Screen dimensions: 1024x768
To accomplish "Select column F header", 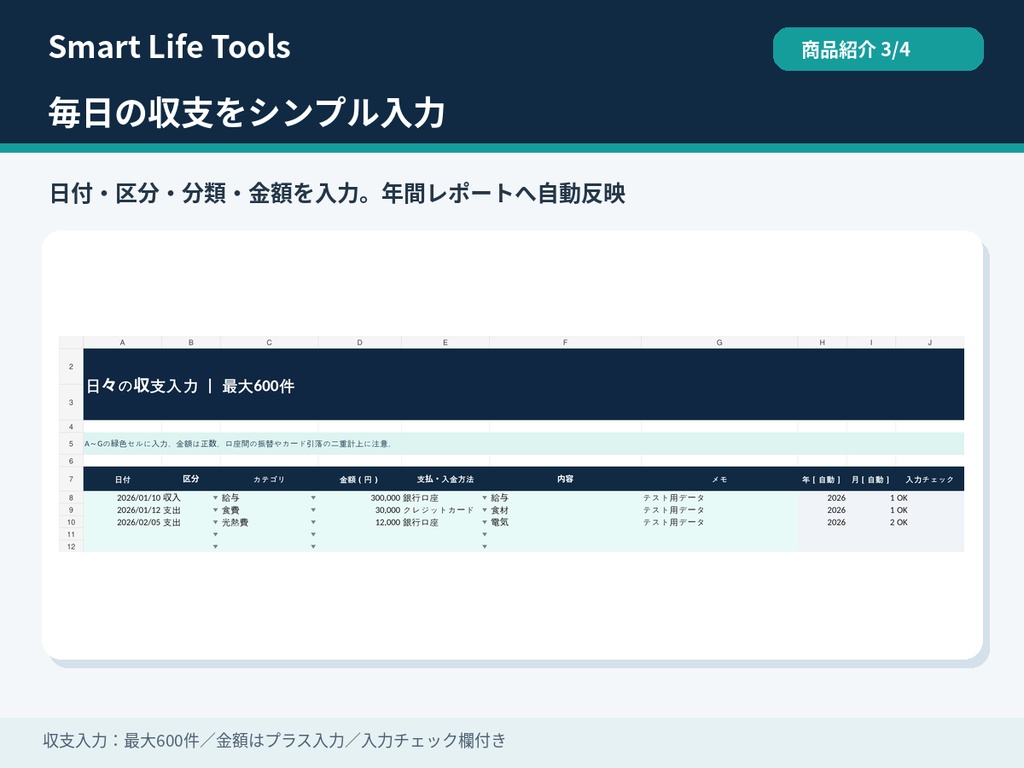I will (x=566, y=342).
